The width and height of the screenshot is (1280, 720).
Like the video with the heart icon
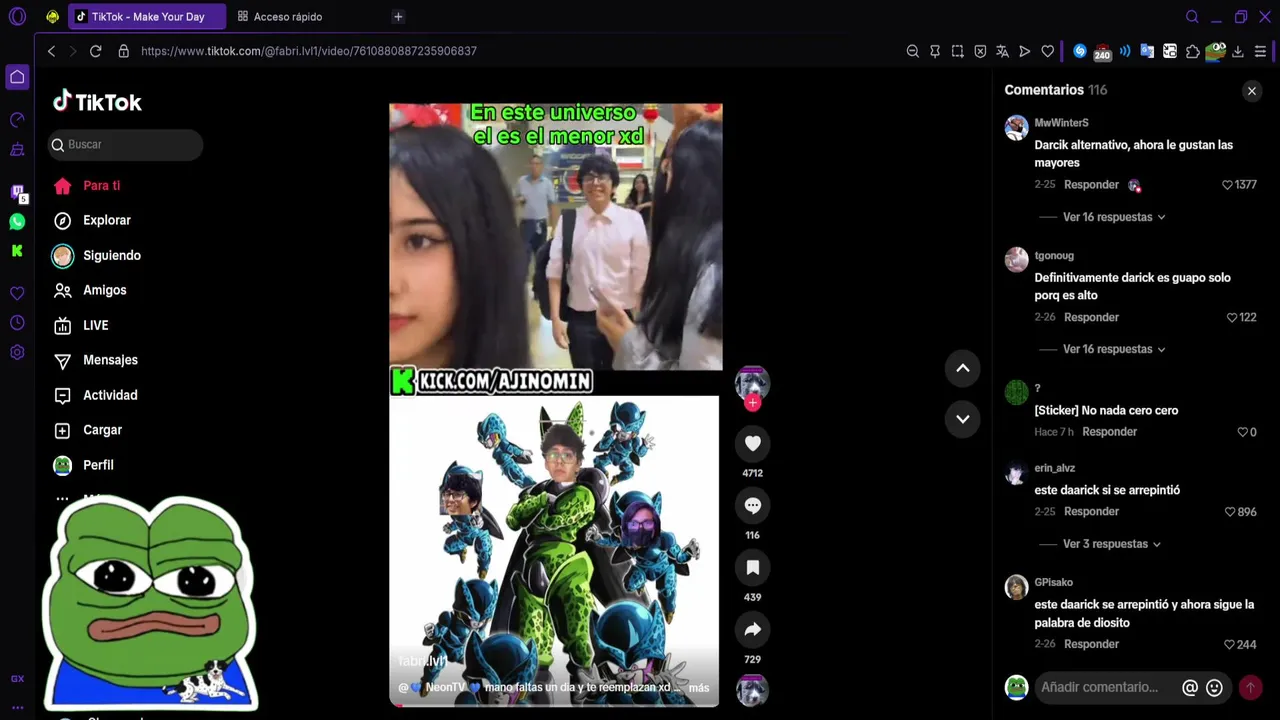coord(752,443)
